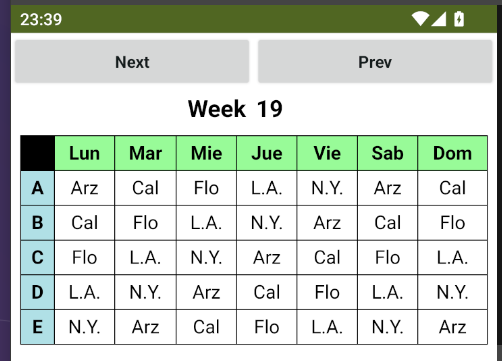Select the Jue column header
This screenshot has width=502, height=361.
tap(267, 153)
